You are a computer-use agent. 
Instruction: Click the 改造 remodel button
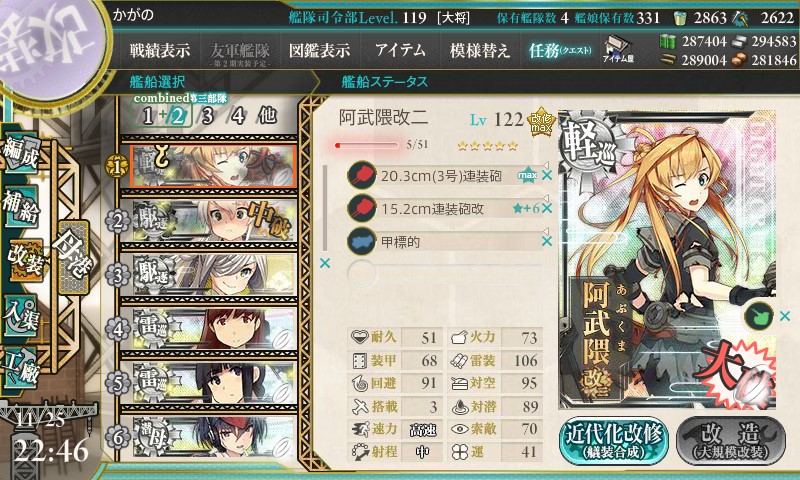(x=731, y=440)
